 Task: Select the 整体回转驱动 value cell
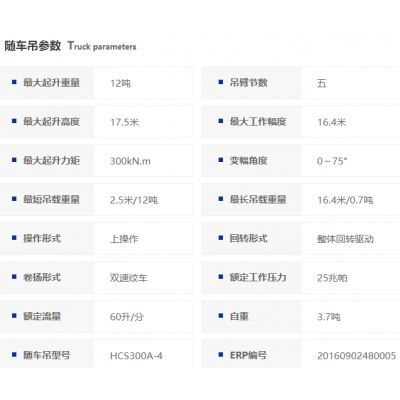click(x=351, y=239)
